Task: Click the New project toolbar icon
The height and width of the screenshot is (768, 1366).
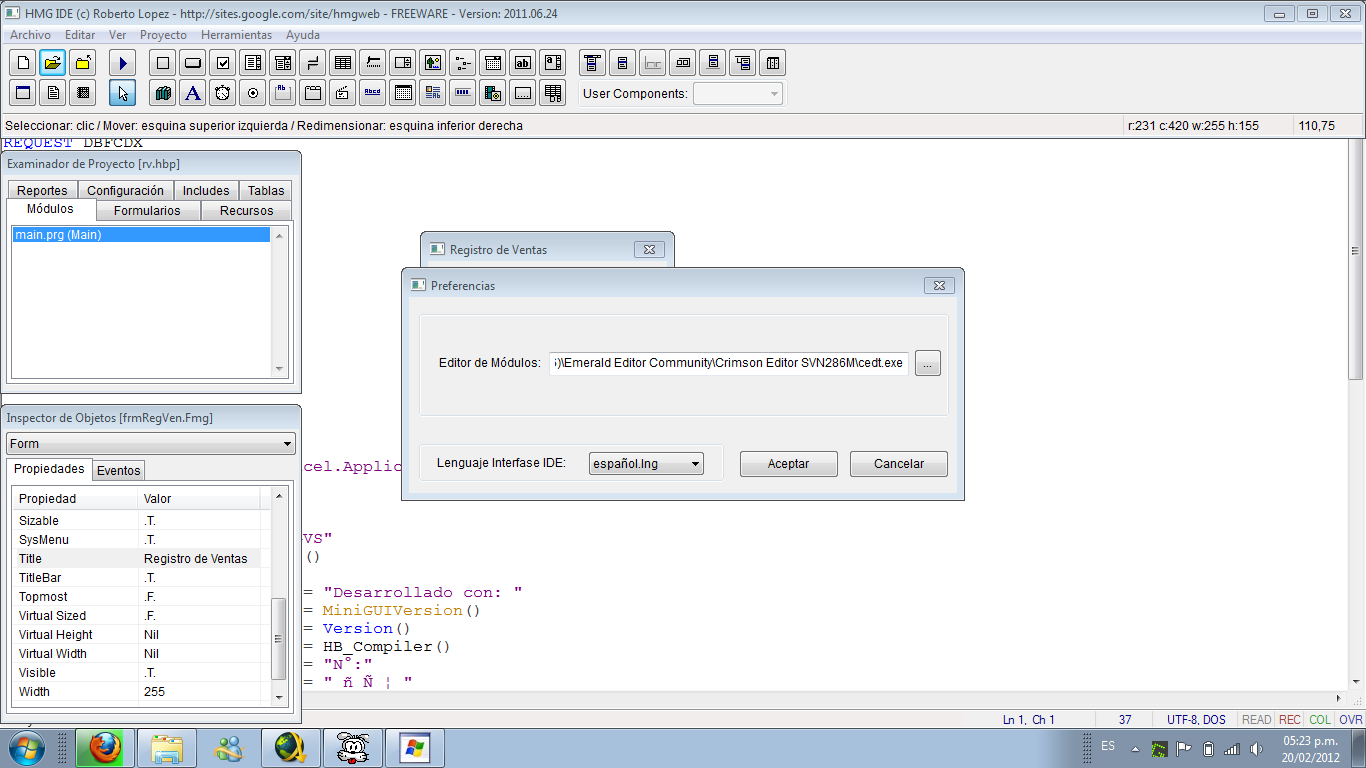Action: pyautogui.click(x=23, y=63)
